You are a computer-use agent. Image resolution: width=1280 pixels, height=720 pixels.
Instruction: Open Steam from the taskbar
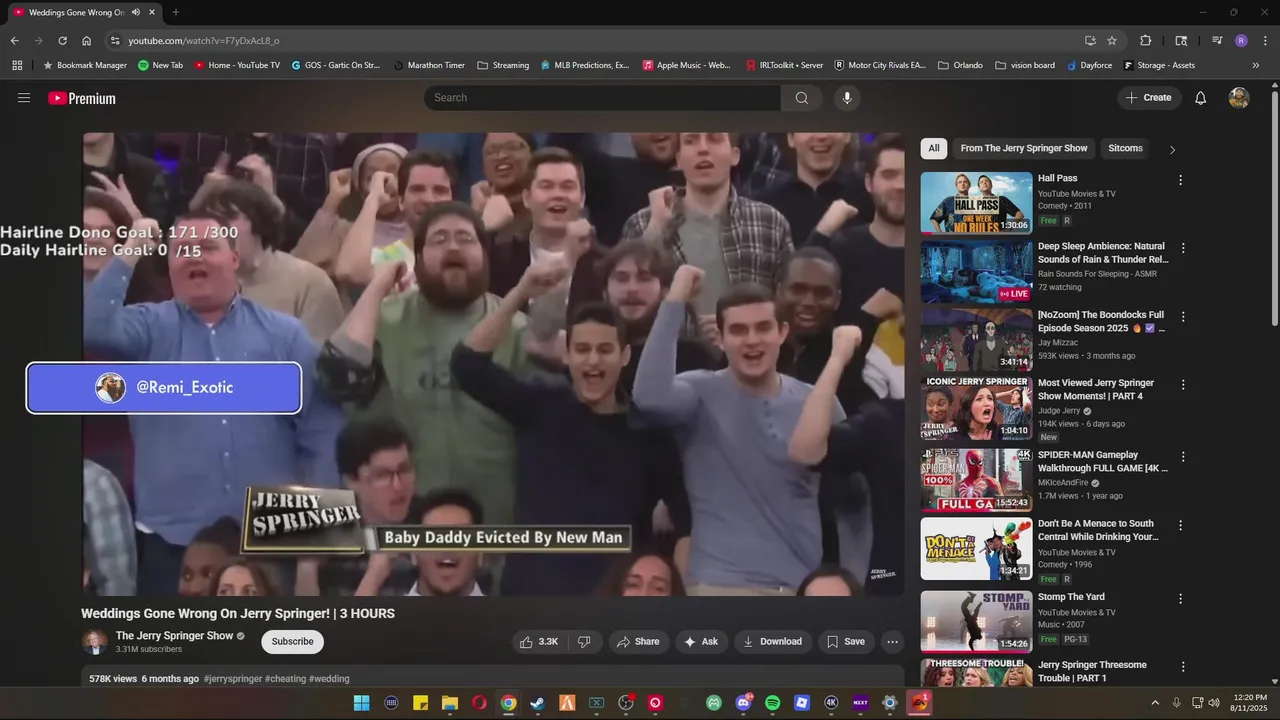(x=538, y=703)
